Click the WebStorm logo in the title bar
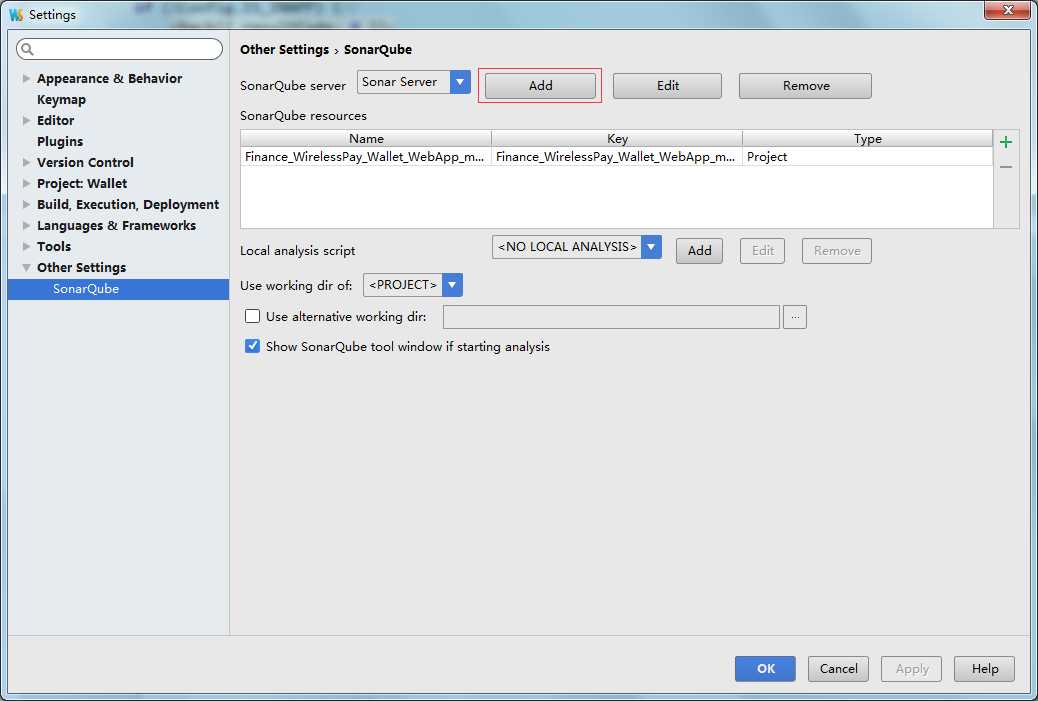Screen dimensions: 1038x701 point(16,15)
